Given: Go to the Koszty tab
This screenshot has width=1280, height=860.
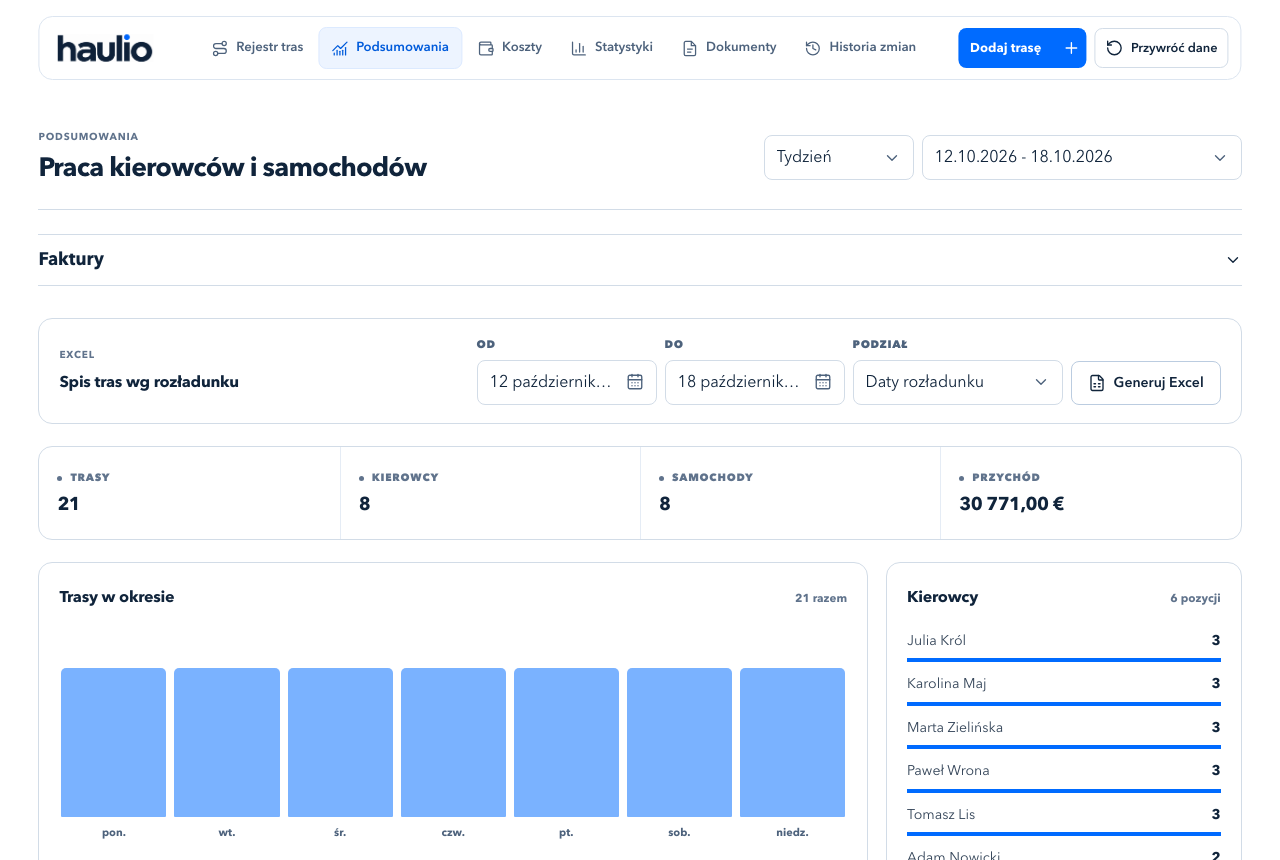Looking at the screenshot, I should point(510,48).
